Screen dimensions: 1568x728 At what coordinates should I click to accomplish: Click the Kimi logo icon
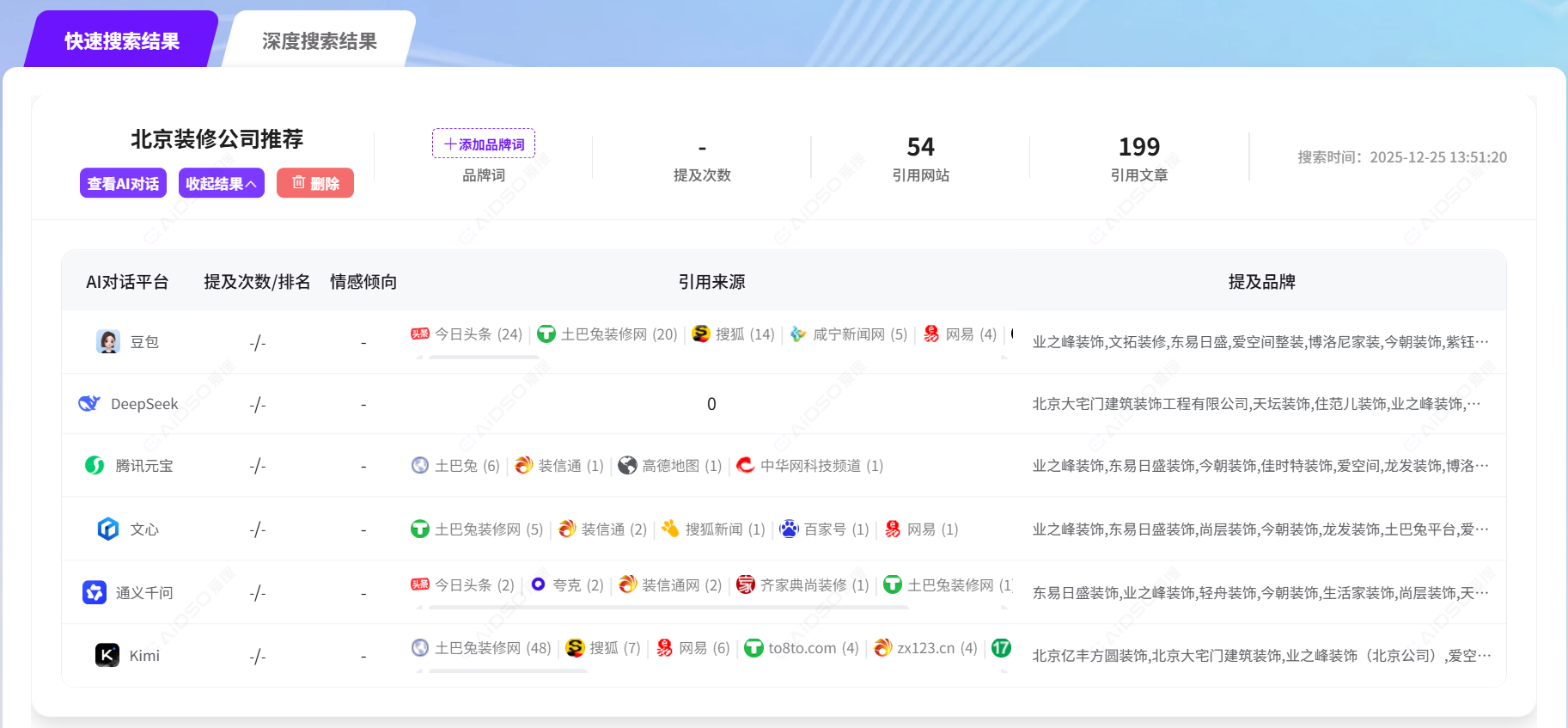tap(107, 655)
